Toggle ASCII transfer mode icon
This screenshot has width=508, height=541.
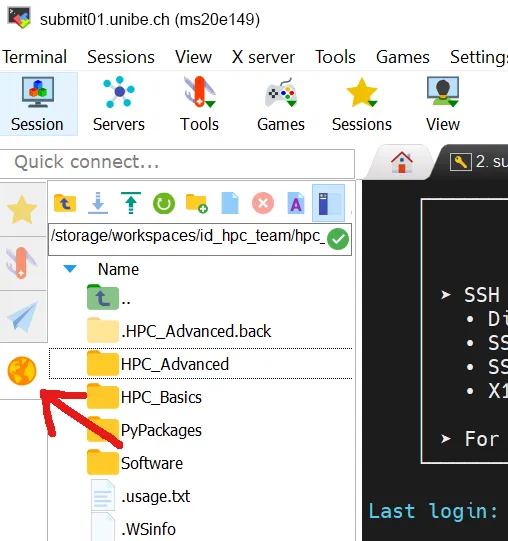[x=296, y=203]
